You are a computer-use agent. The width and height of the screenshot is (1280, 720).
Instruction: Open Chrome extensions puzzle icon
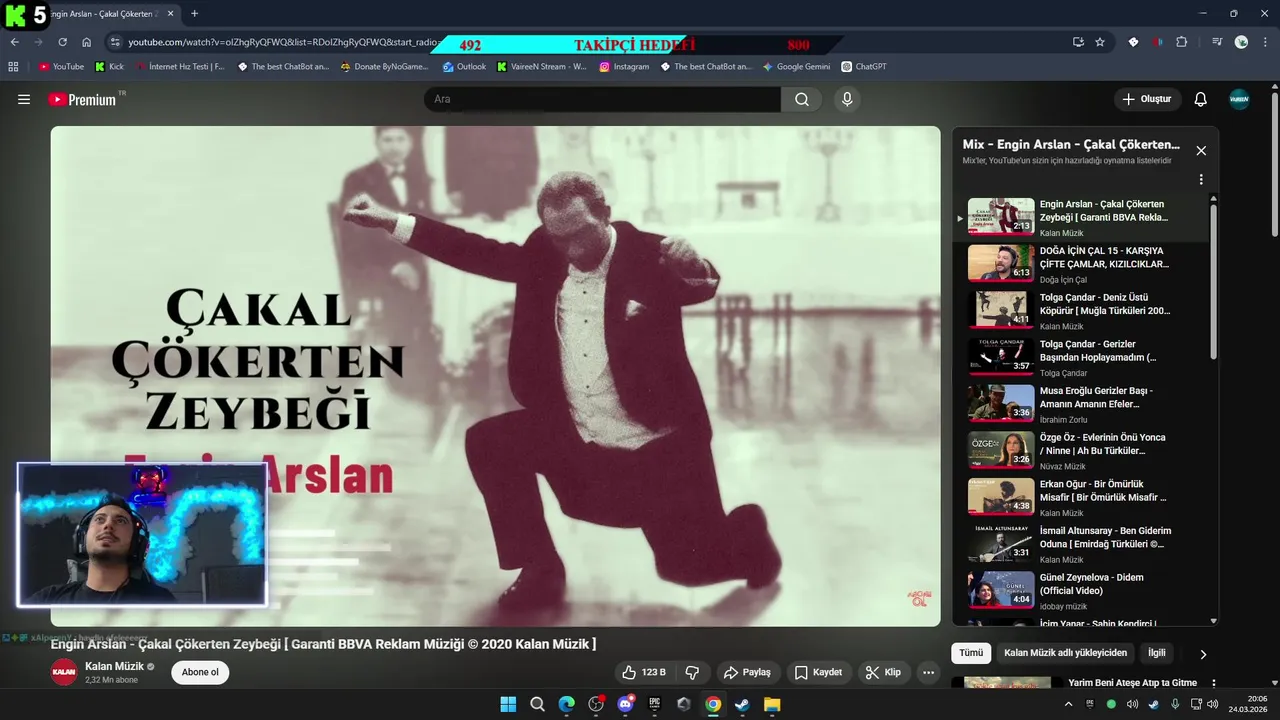point(1182,42)
